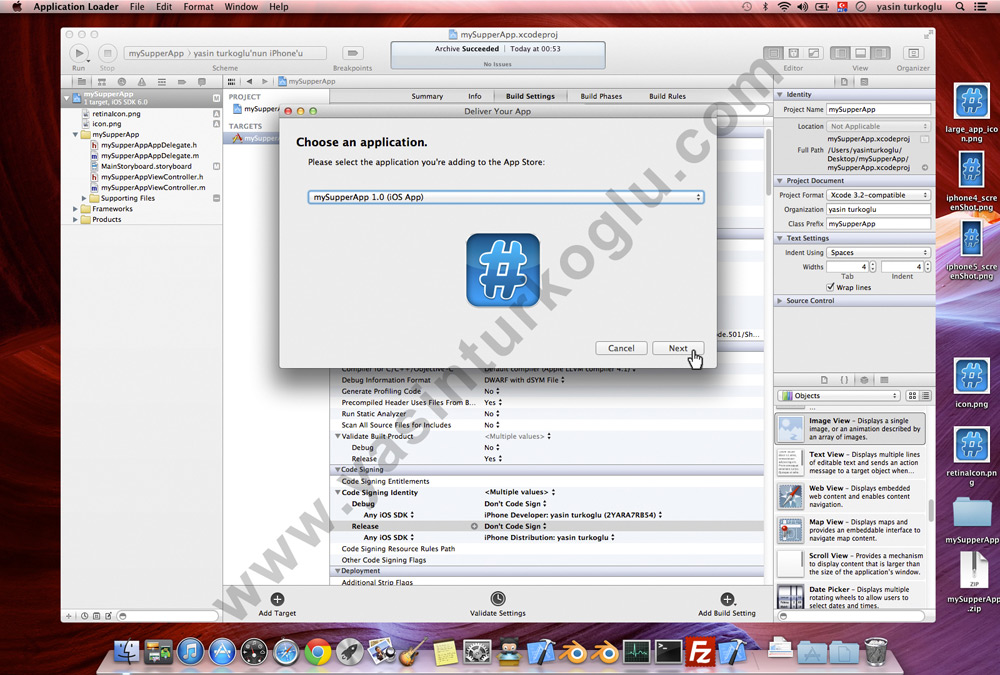Expand the Supporting Files group

(x=84, y=198)
